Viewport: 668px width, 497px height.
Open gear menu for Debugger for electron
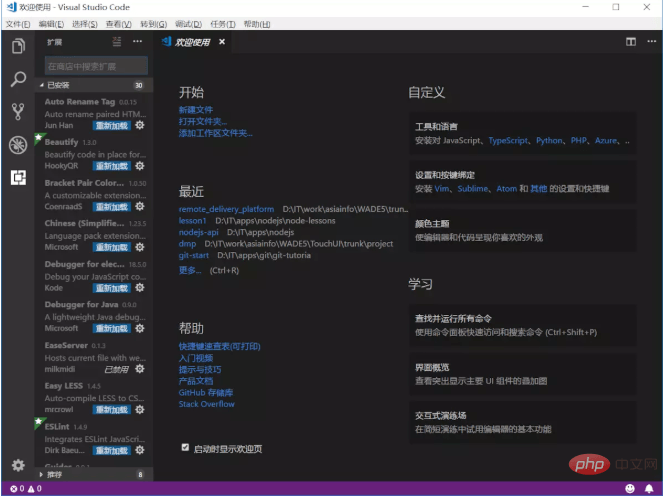140,287
